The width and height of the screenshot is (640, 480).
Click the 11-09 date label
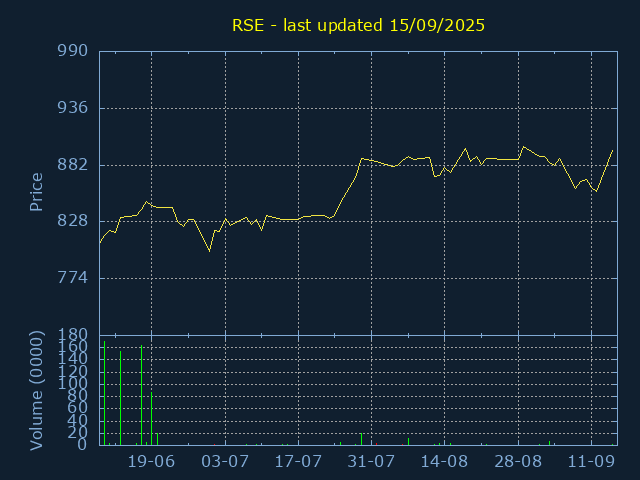pyautogui.click(x=591, y=462)
